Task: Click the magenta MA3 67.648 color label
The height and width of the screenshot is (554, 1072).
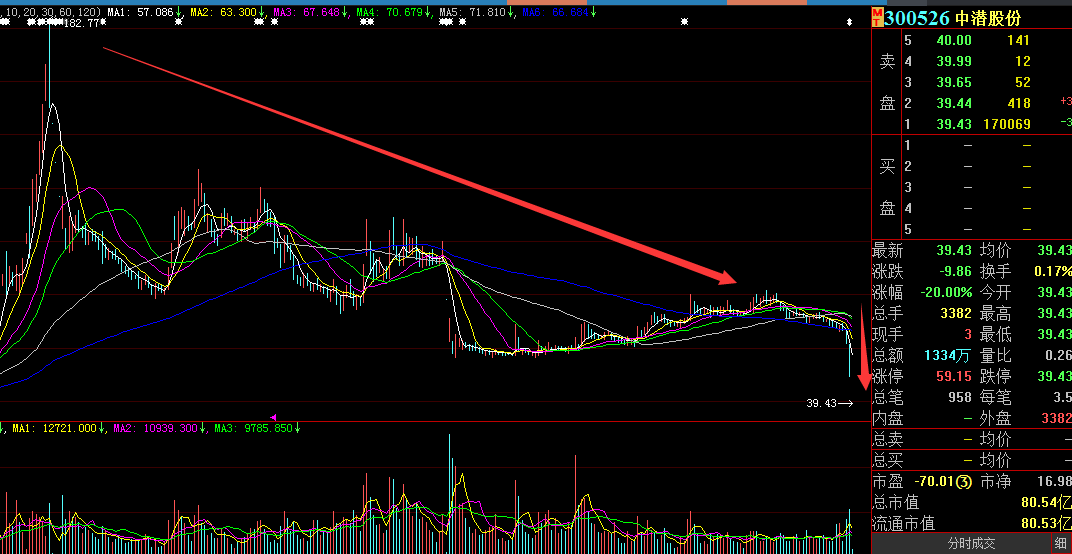Action: click(309, 11)
